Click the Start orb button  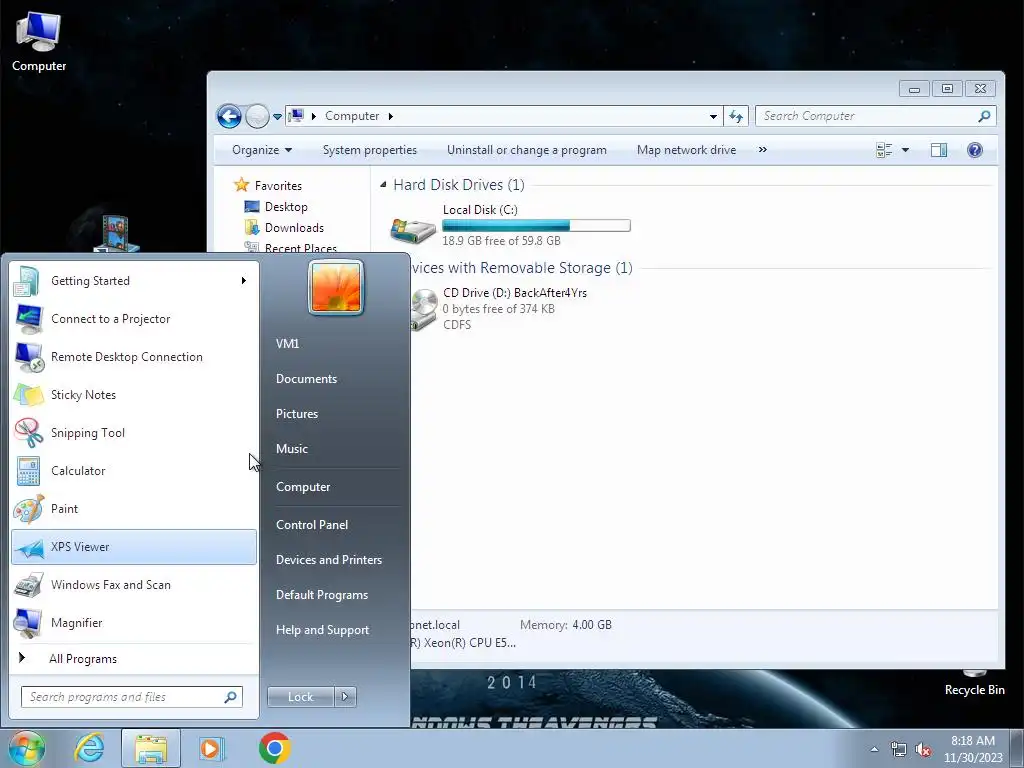pyautogui.click(x=27, y=748)
